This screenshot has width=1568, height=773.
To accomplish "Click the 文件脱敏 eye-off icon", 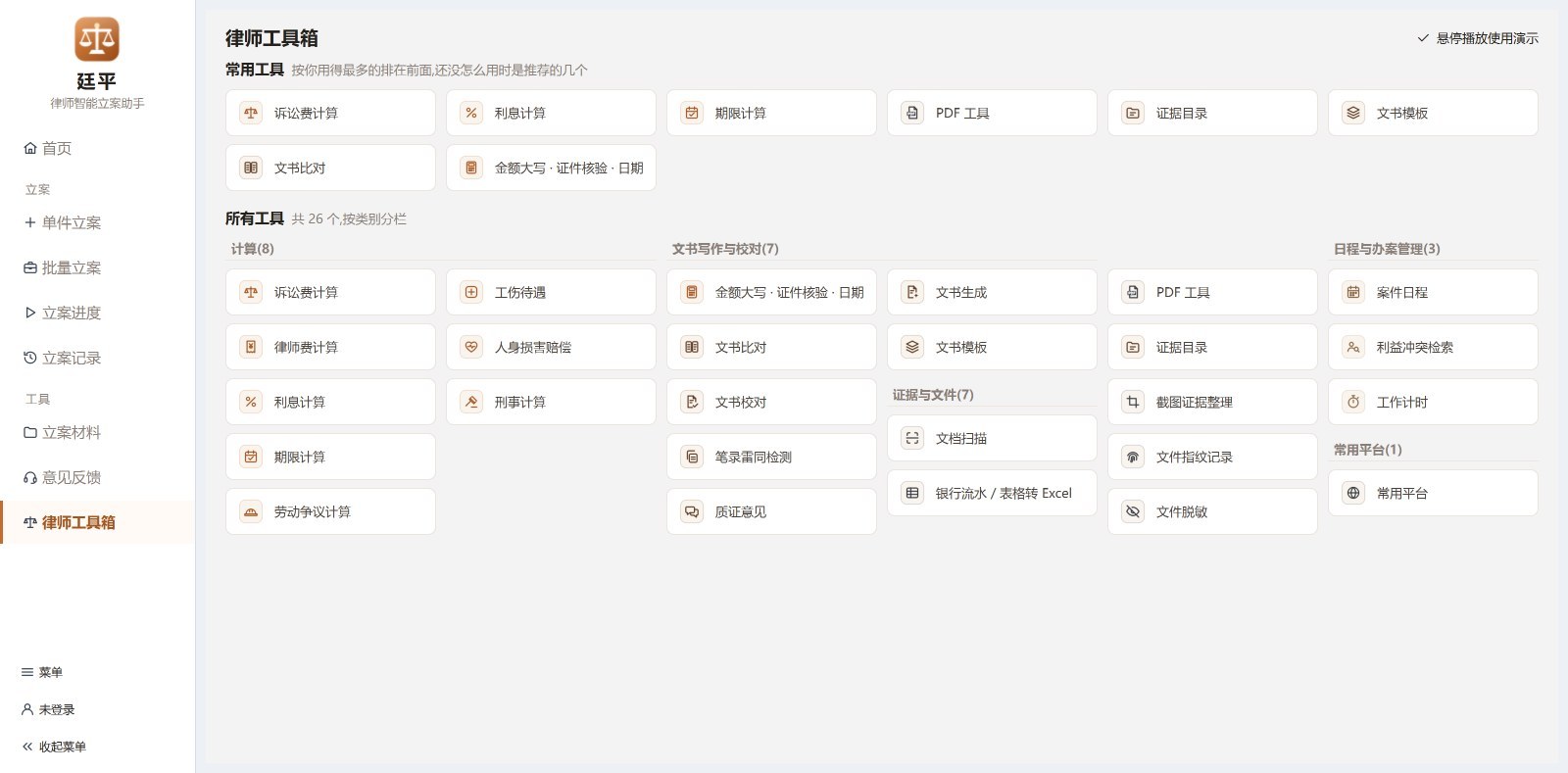I will [x=1133, y=511].
